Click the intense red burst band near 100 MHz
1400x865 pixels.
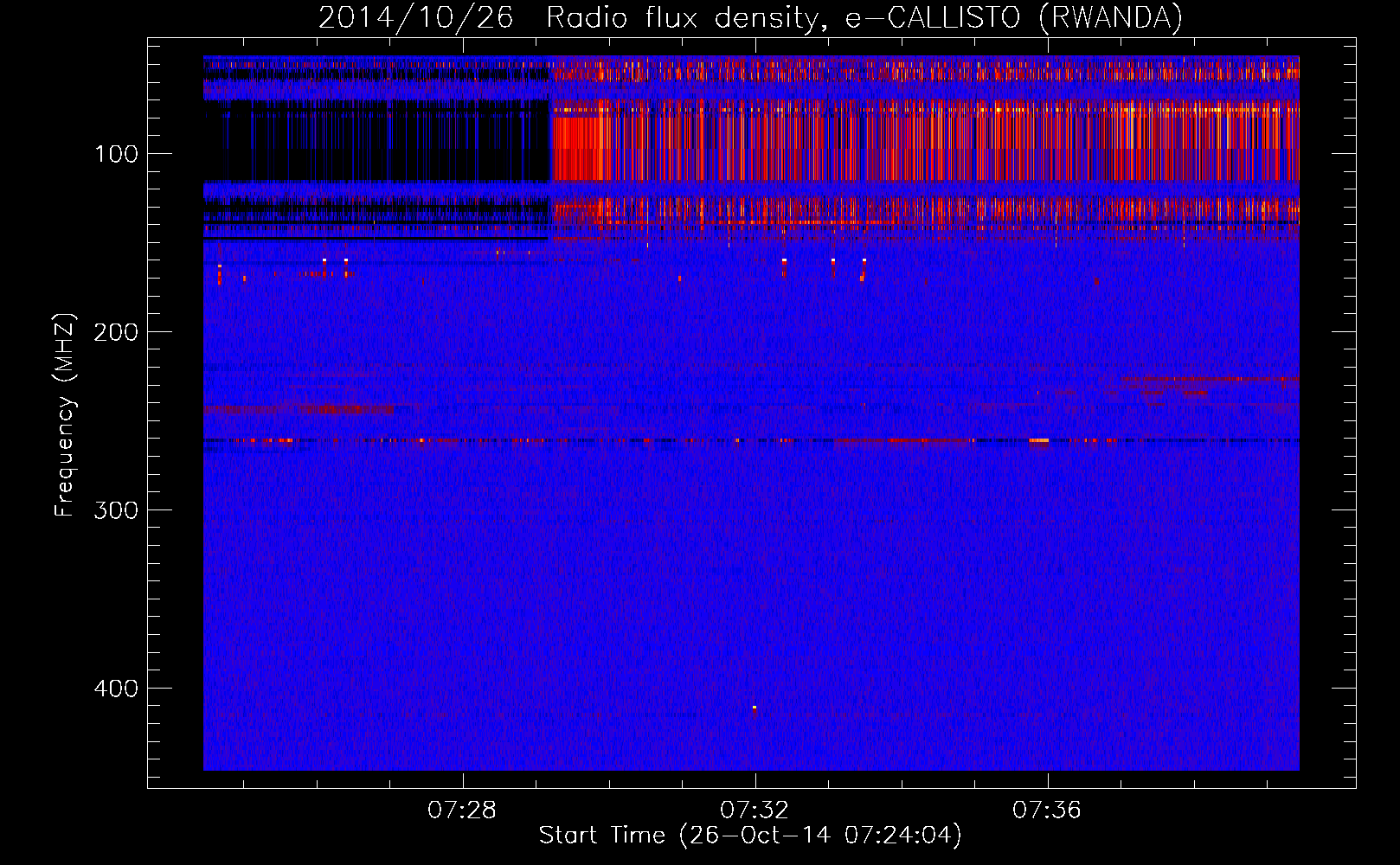(865, 143)
